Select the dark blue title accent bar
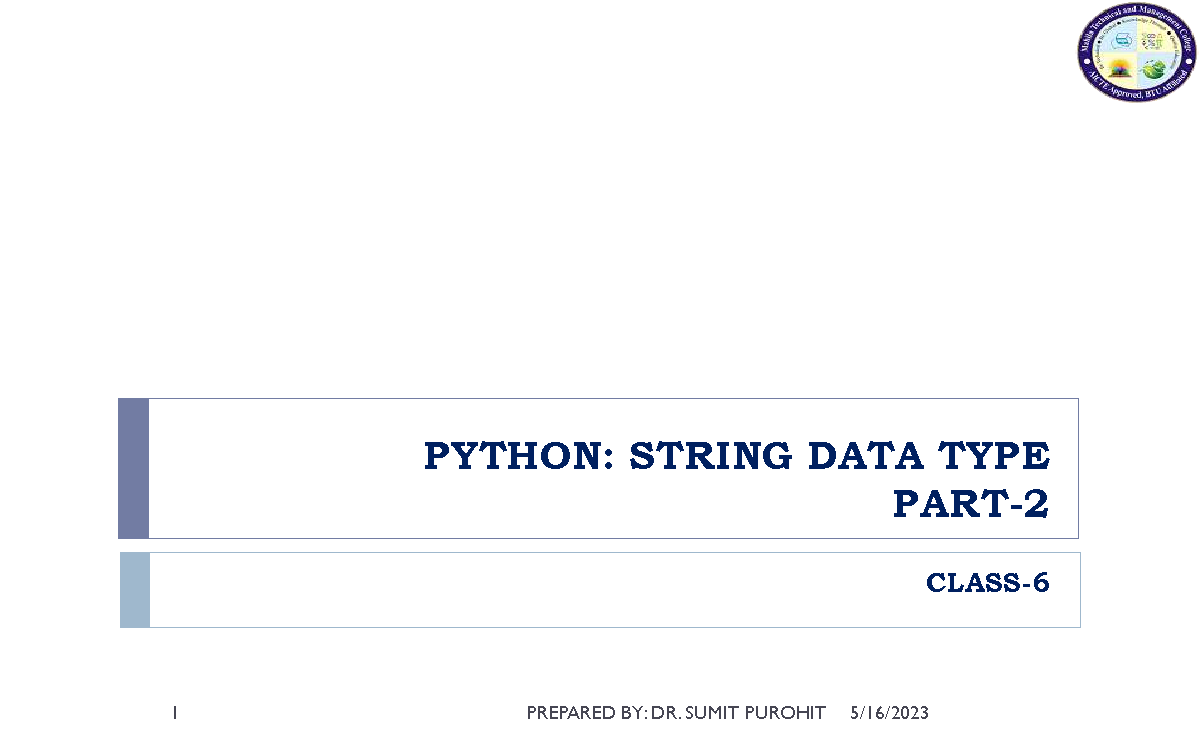1200x750 pixels. tap(133, 468)
